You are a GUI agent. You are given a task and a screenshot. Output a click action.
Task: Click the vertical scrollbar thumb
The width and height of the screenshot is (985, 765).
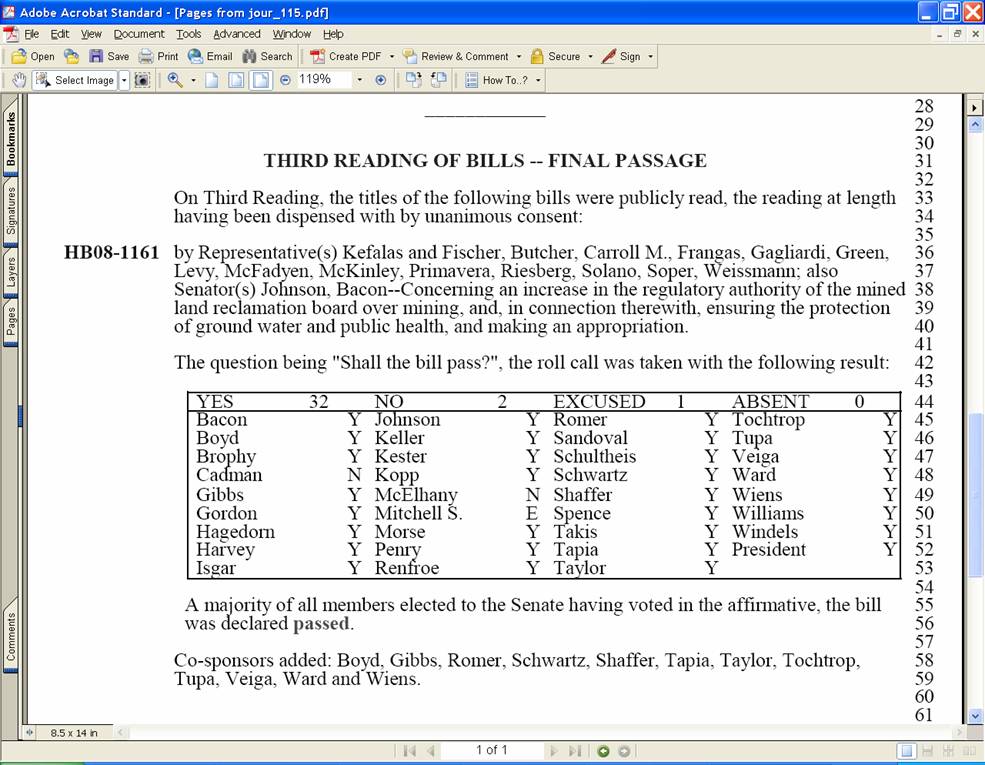[x=974, y=495]
